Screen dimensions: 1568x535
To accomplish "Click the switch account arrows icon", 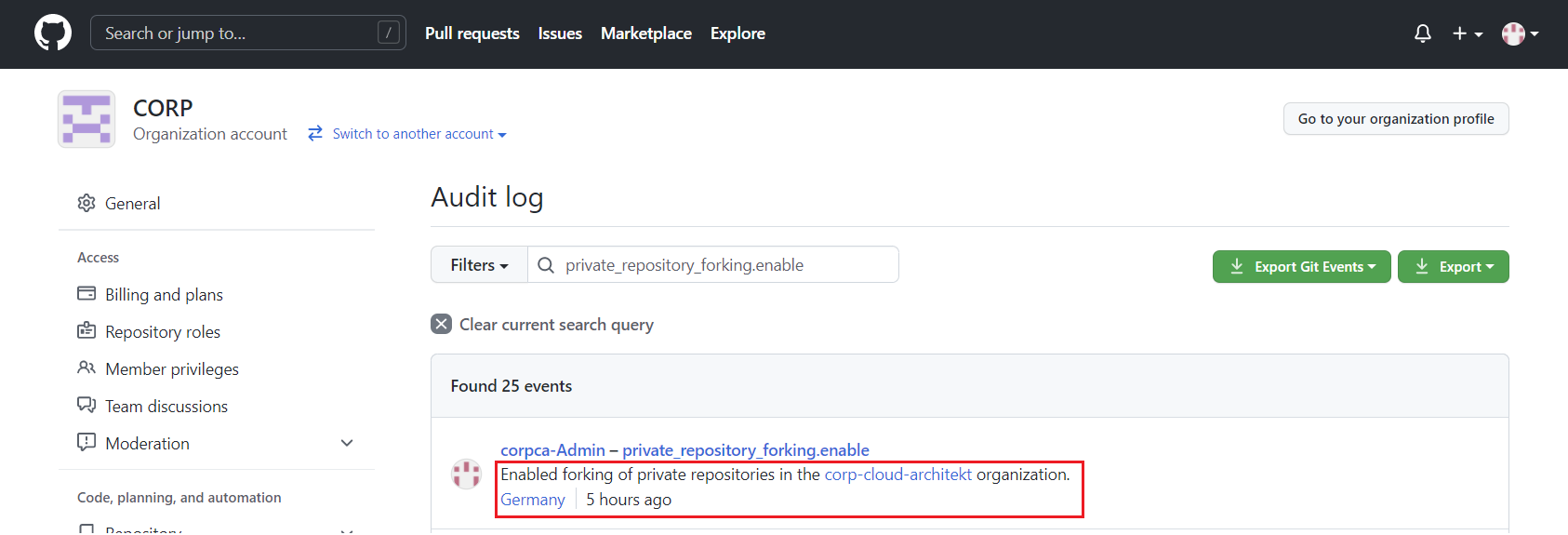I will [x=315, y=133].
